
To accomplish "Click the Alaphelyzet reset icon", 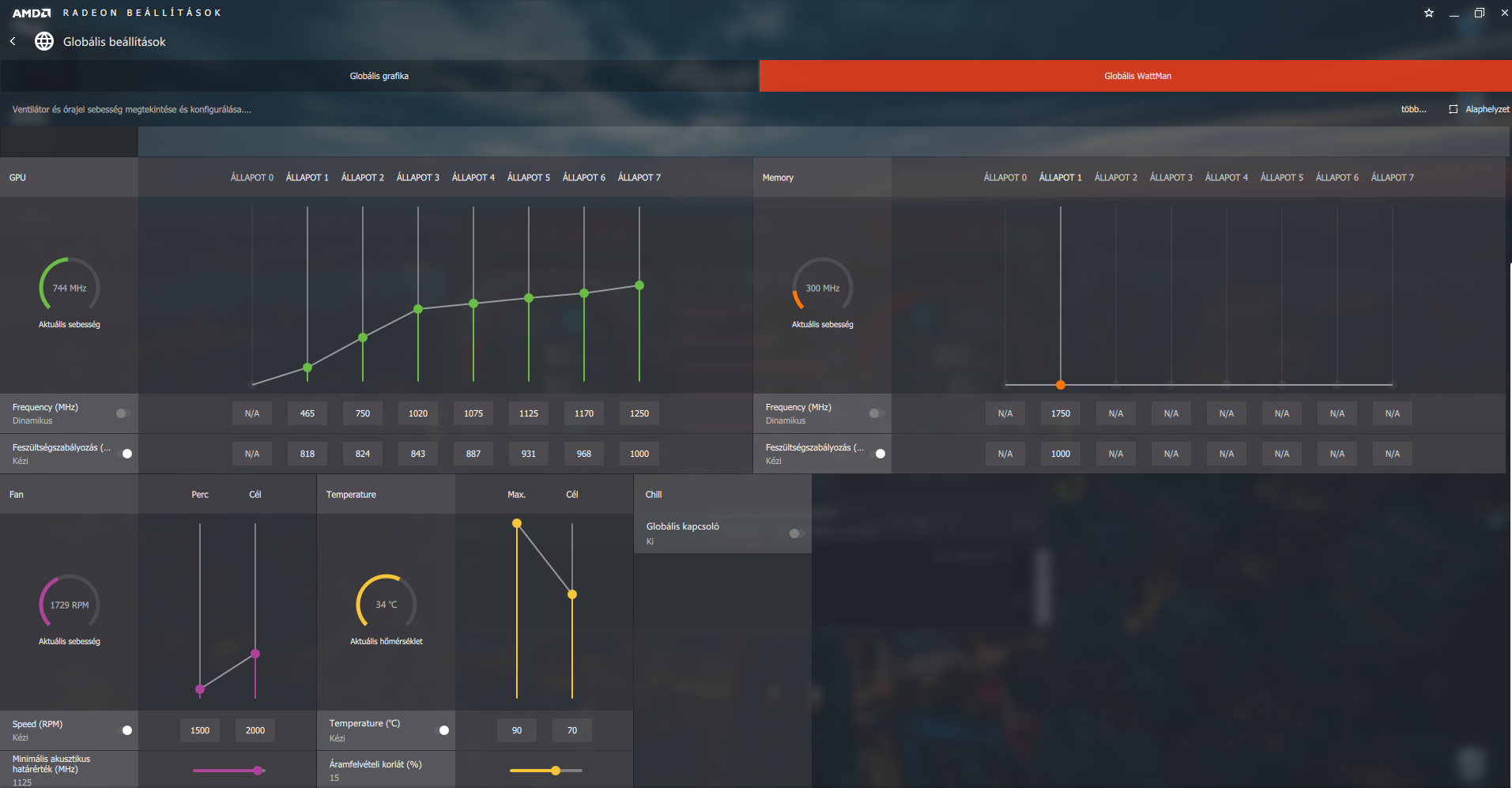I will [1453, 109].
